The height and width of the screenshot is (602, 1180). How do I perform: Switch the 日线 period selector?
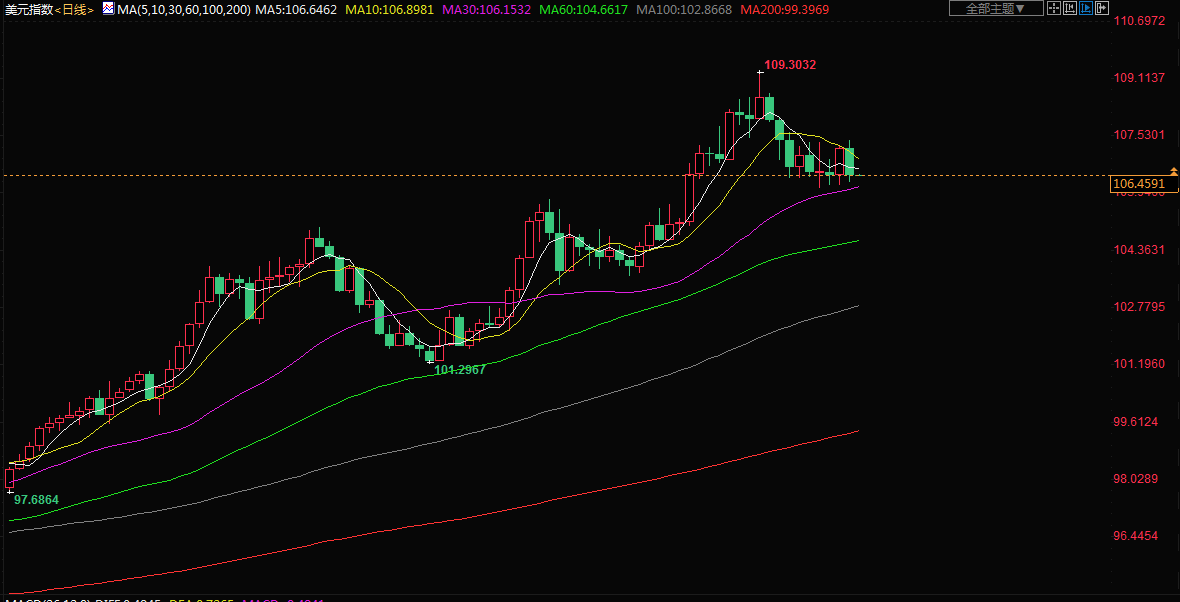[x=74, y=10]
